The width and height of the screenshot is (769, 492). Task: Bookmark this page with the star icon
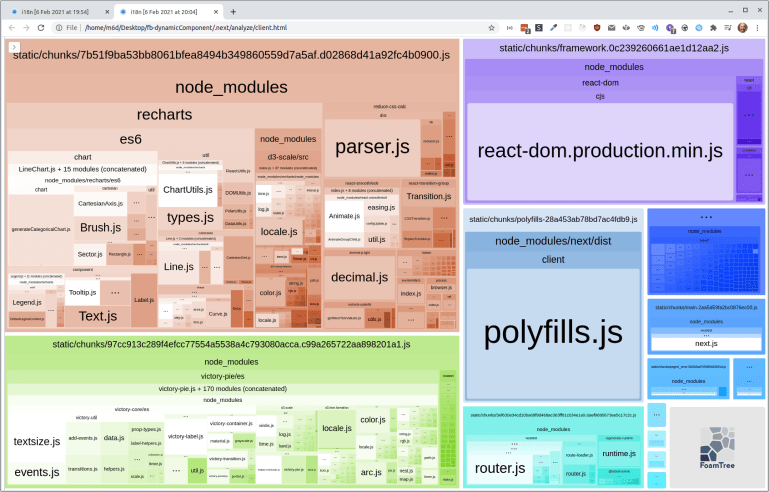point(491,28)
